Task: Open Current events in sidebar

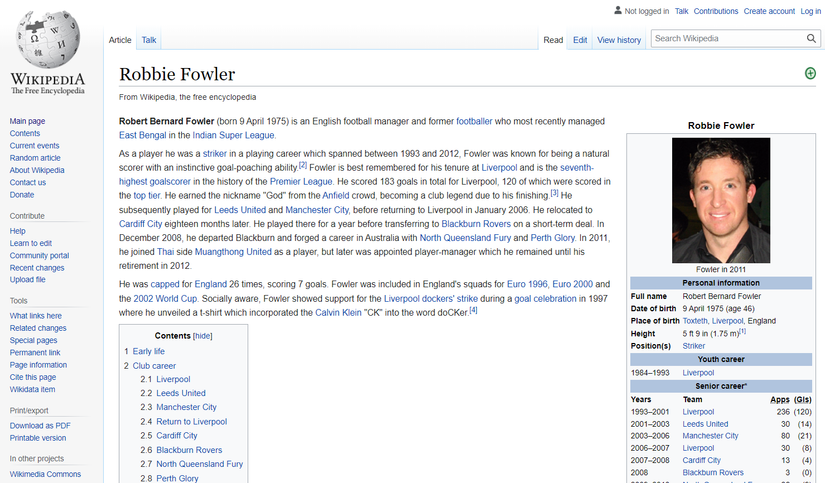Action: [34, 146]
